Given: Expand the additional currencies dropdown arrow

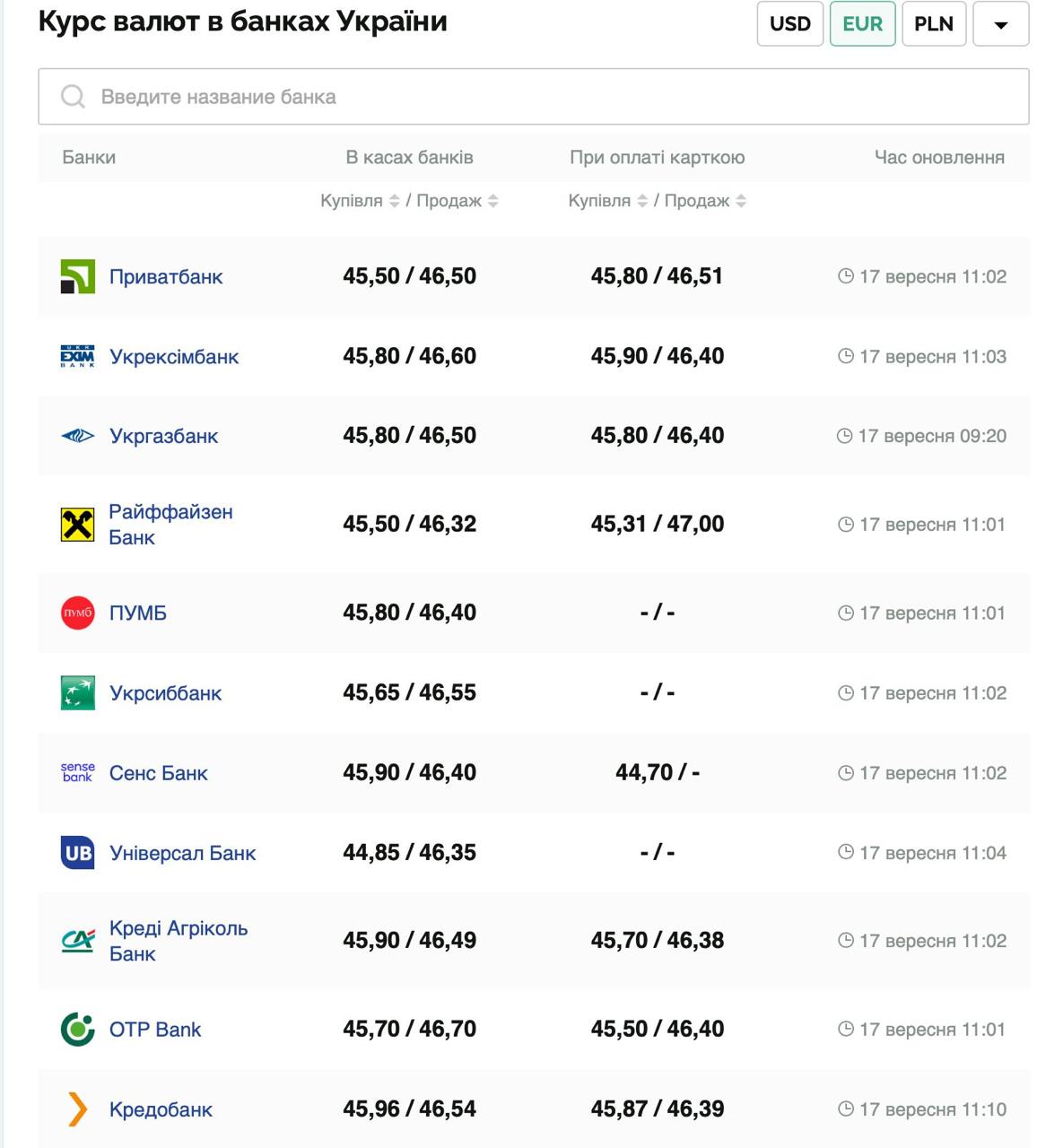Looking at the screenshot, I should click(1000, 24).
